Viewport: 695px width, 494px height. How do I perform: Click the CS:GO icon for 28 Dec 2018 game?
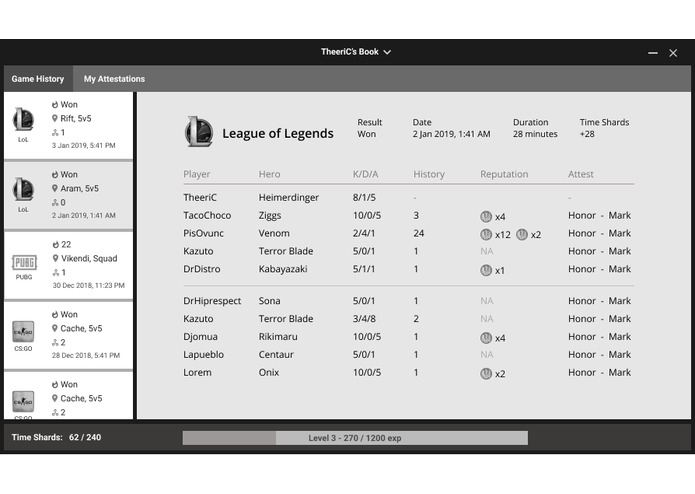[x=23, y=331]
